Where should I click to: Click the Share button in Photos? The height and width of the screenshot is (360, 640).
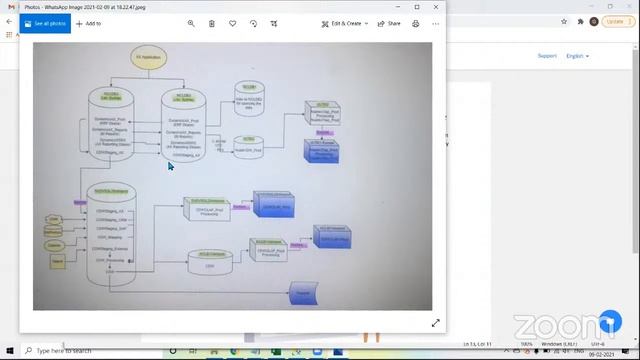[389, 24]
